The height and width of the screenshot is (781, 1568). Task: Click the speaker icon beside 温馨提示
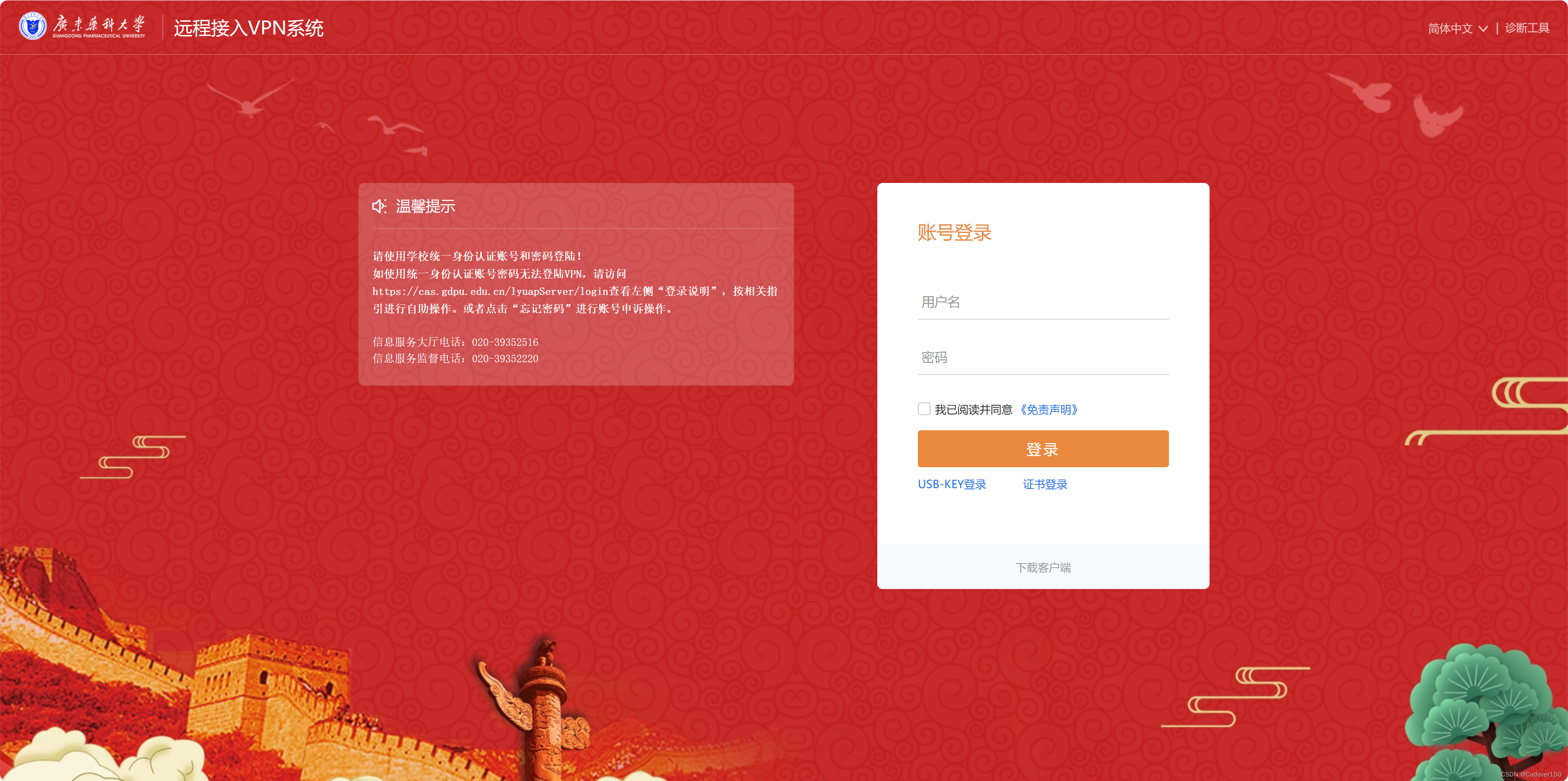point(379,206)
